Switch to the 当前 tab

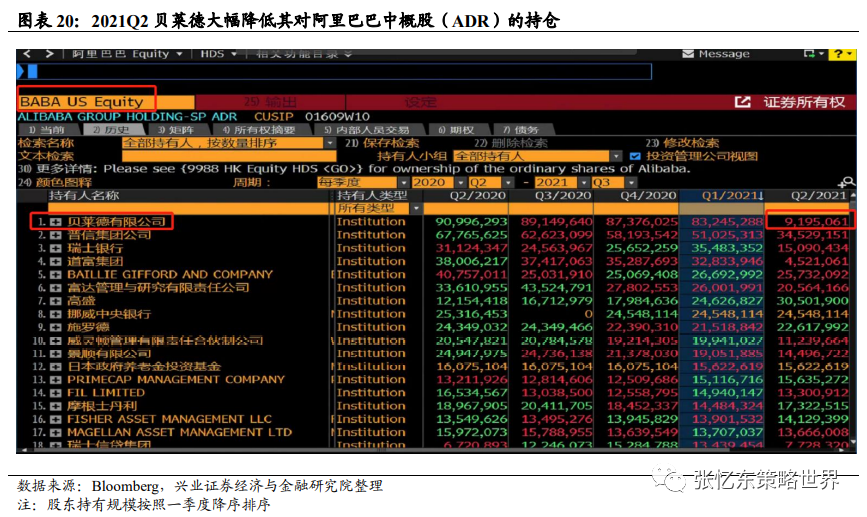(48, 130)
